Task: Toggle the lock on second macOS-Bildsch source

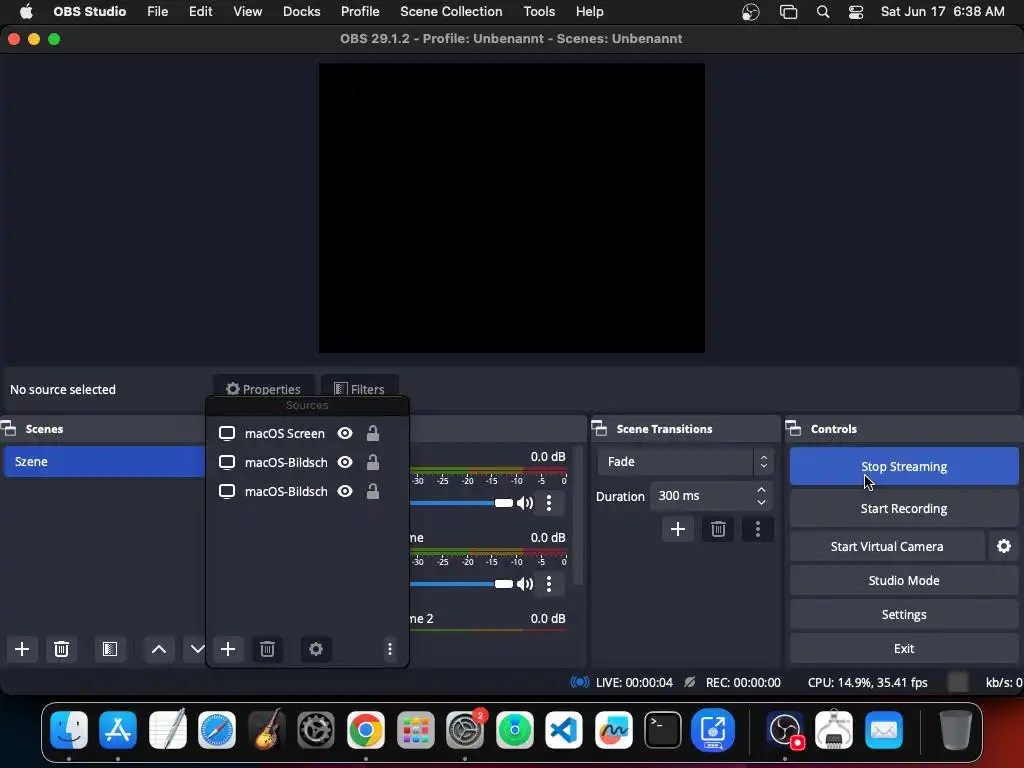Action: tap(373, 491)
